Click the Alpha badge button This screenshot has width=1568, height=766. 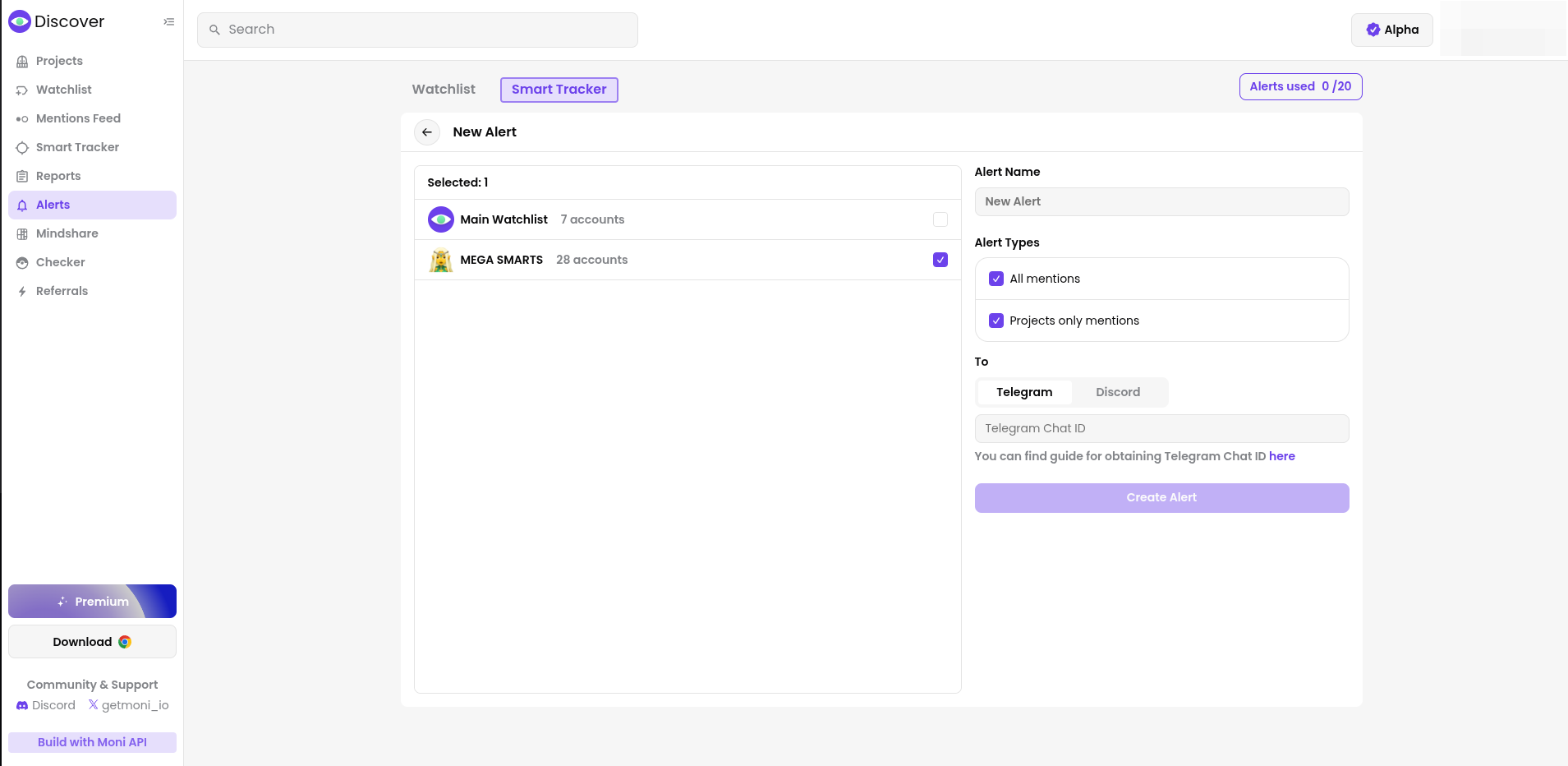click(x=1391, y=30)
